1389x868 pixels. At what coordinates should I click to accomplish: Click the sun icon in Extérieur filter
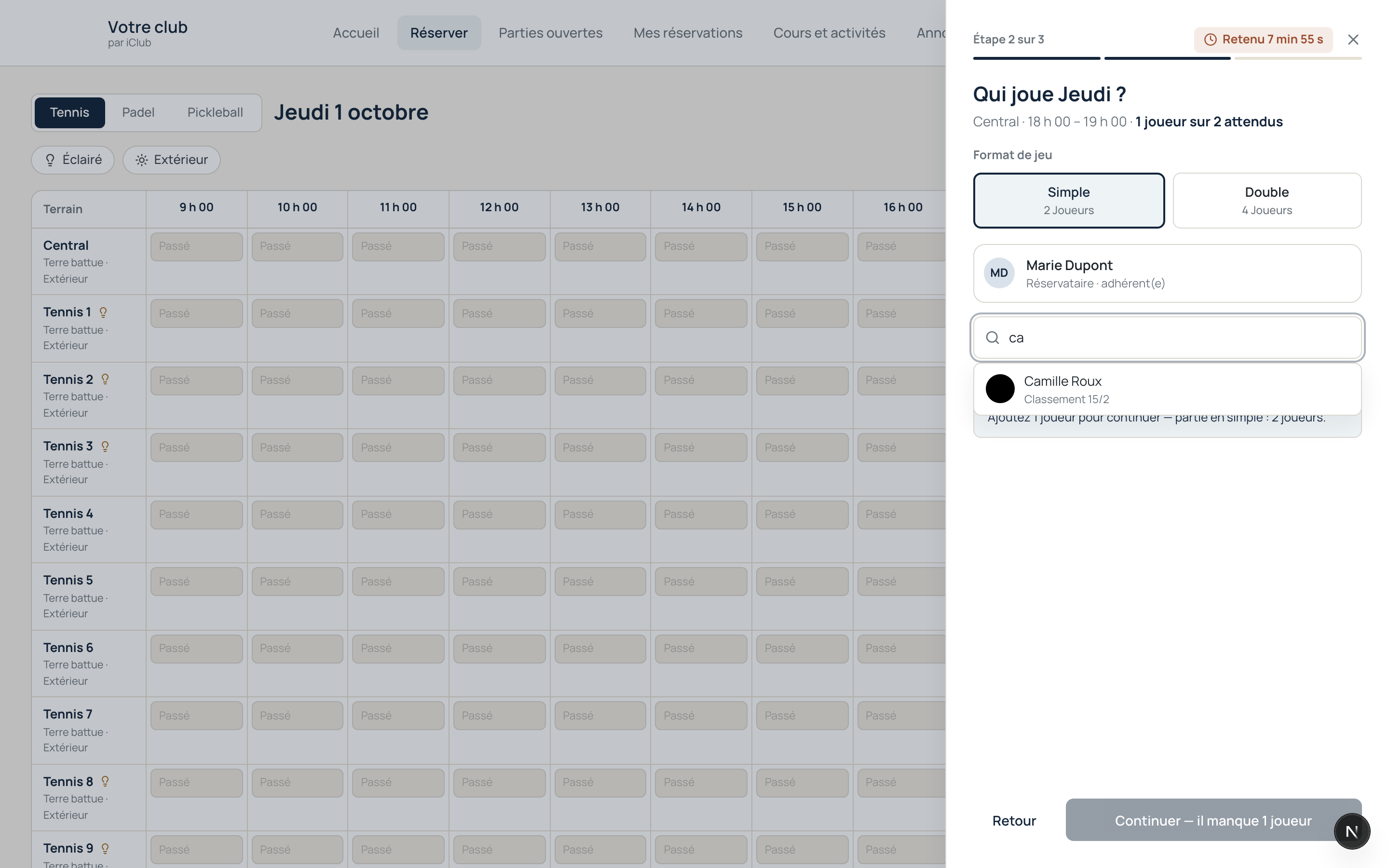(x=141, y=160)
